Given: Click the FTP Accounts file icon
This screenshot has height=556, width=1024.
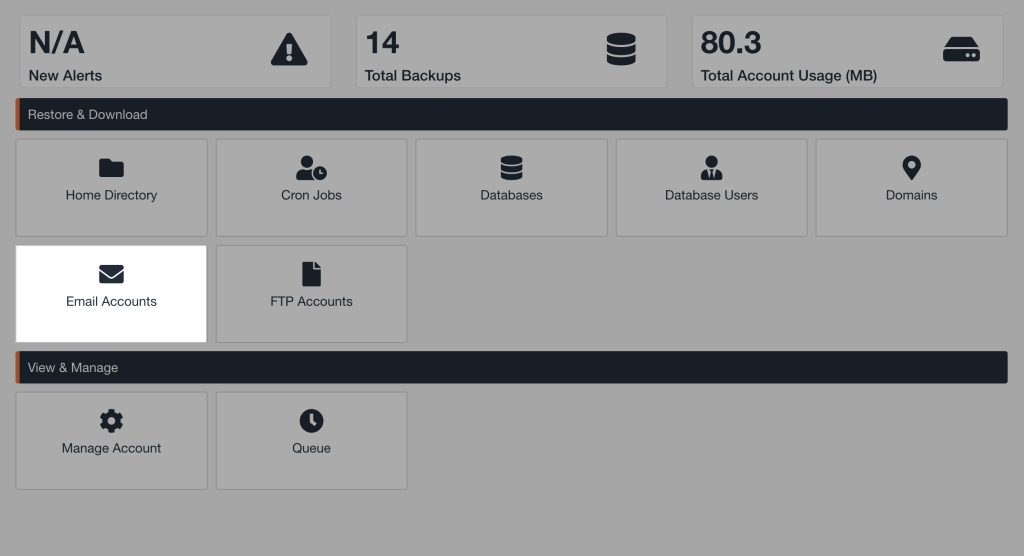Looking at the screenshot, I should (x=311, y=274).
